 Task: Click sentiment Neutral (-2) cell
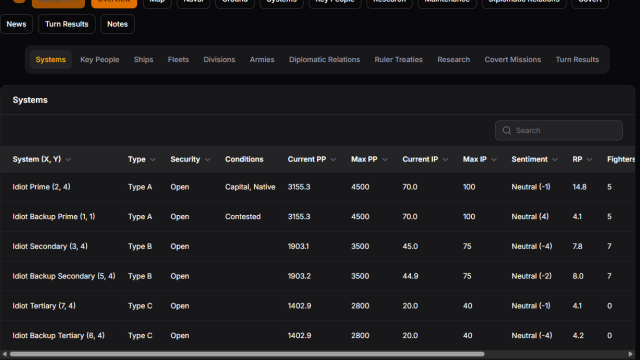tap(531, 276)
